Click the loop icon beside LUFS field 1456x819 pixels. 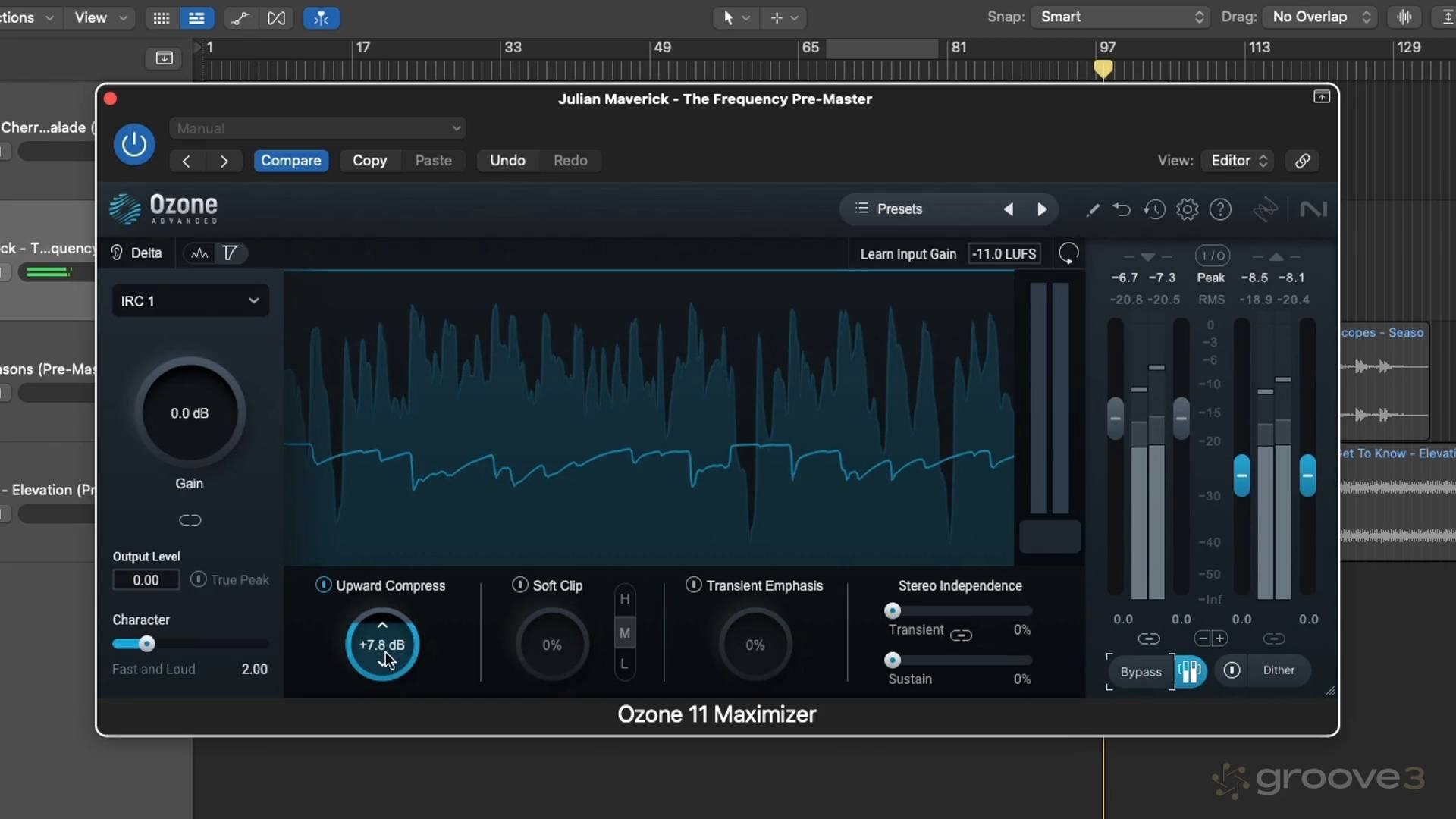point(1068,253)
